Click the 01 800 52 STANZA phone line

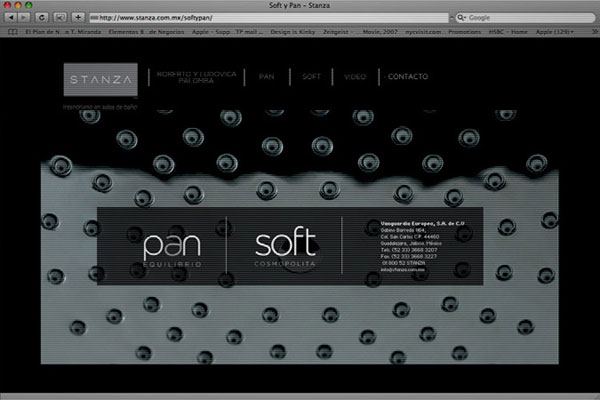pos(403,263)
